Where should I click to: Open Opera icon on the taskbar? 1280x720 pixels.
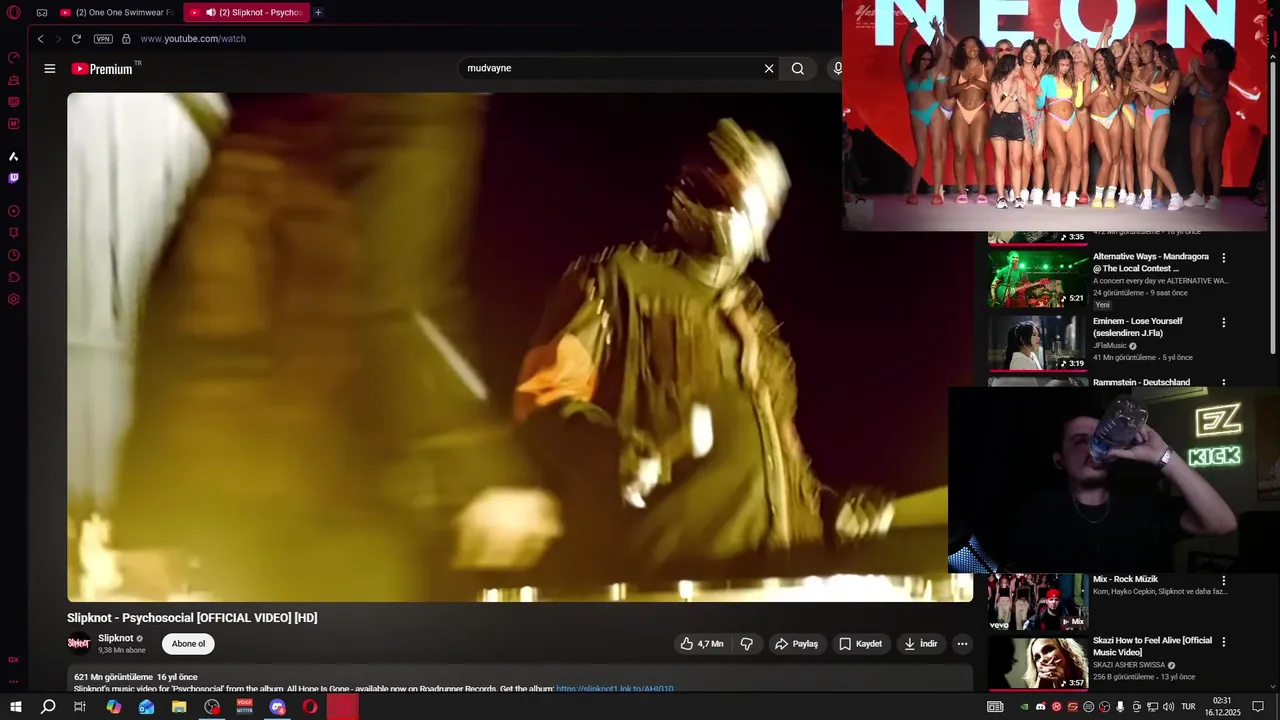310,707
